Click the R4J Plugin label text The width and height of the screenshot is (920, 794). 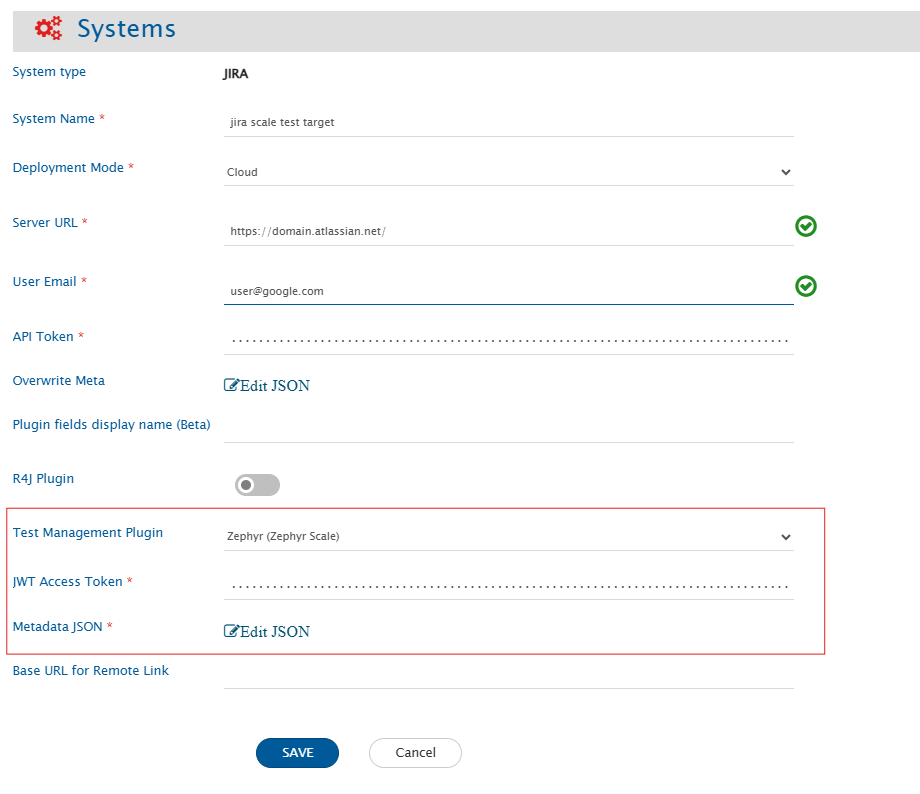43,479
